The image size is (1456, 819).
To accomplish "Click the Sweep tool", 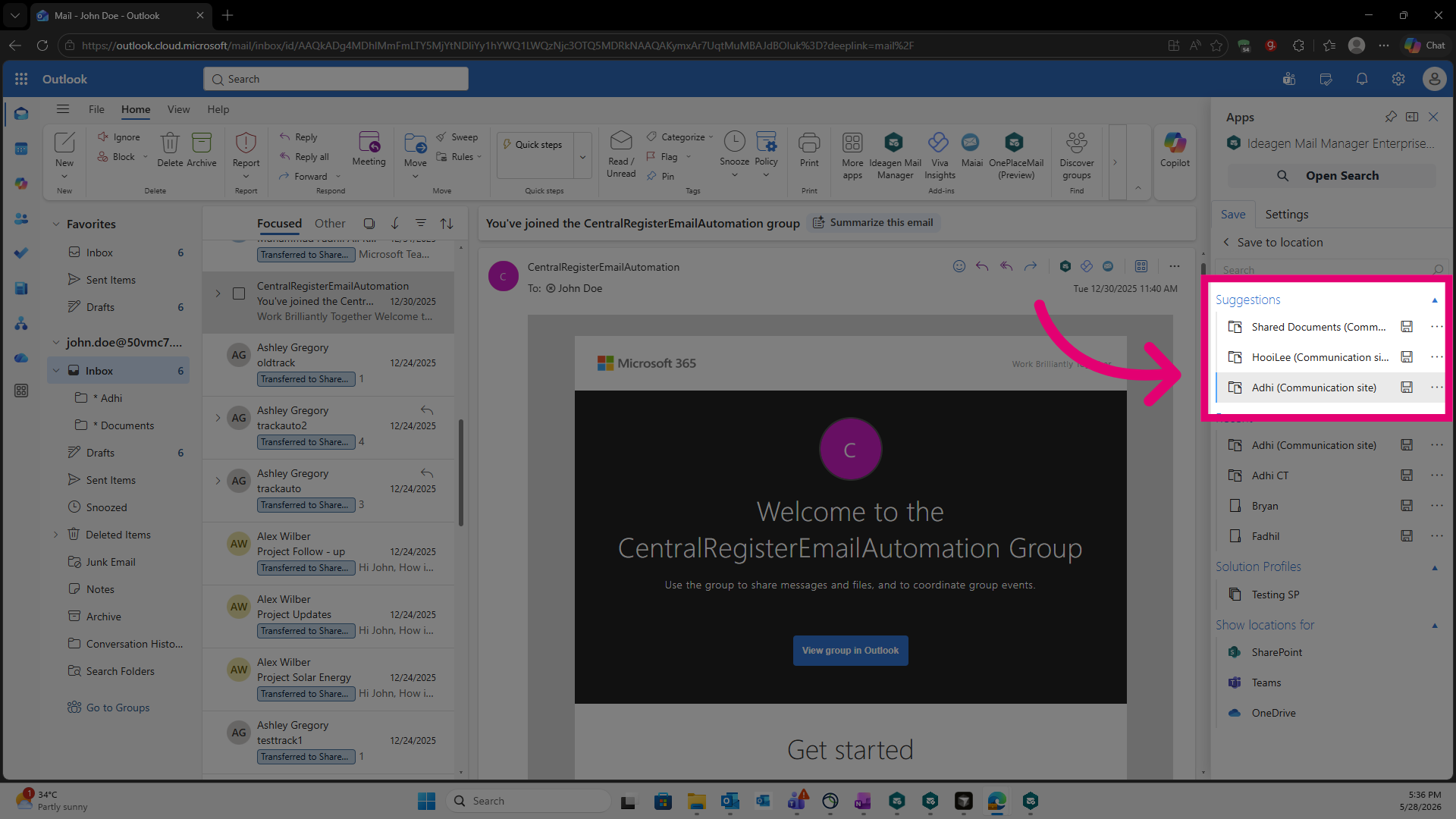I will (x=457, y=137).
